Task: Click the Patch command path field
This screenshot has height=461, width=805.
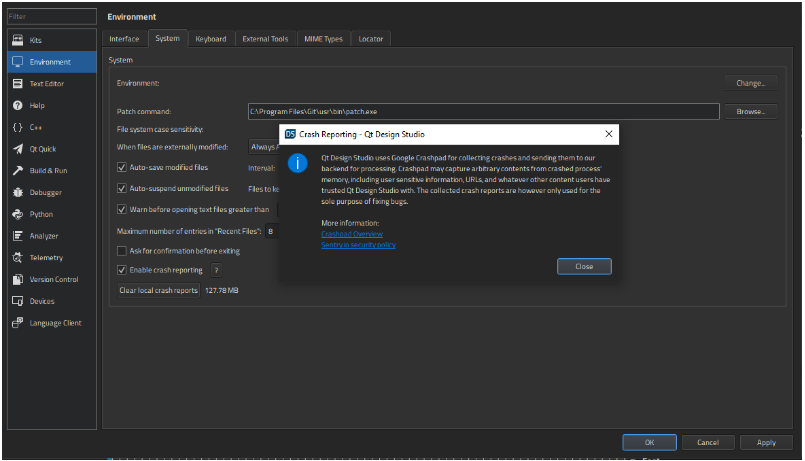Action: [x=484, y=111]
